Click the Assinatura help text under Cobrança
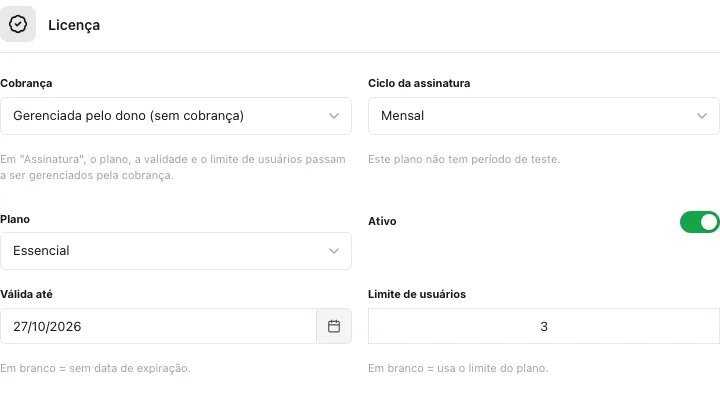The height and width of the screenshot is (403, 720). coord(173,167)
